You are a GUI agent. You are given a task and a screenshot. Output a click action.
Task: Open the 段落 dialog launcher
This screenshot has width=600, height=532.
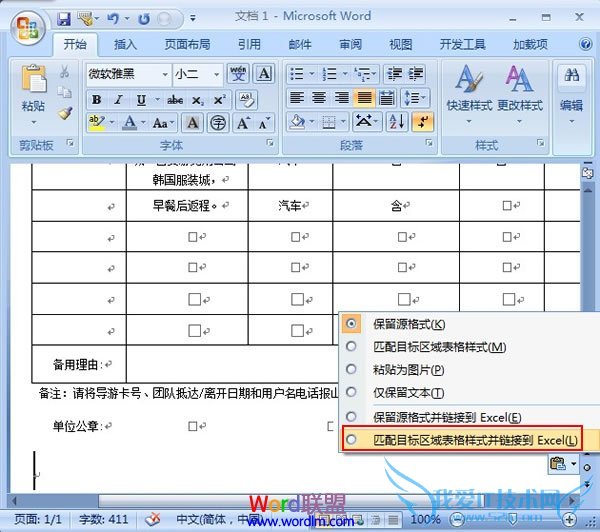(429, 143)
